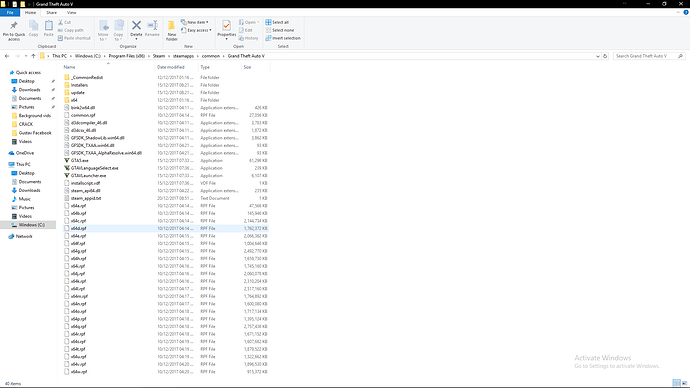This screenshot has width=690, height=388.
Task: Click Copy path command
Action: [70, 30]
